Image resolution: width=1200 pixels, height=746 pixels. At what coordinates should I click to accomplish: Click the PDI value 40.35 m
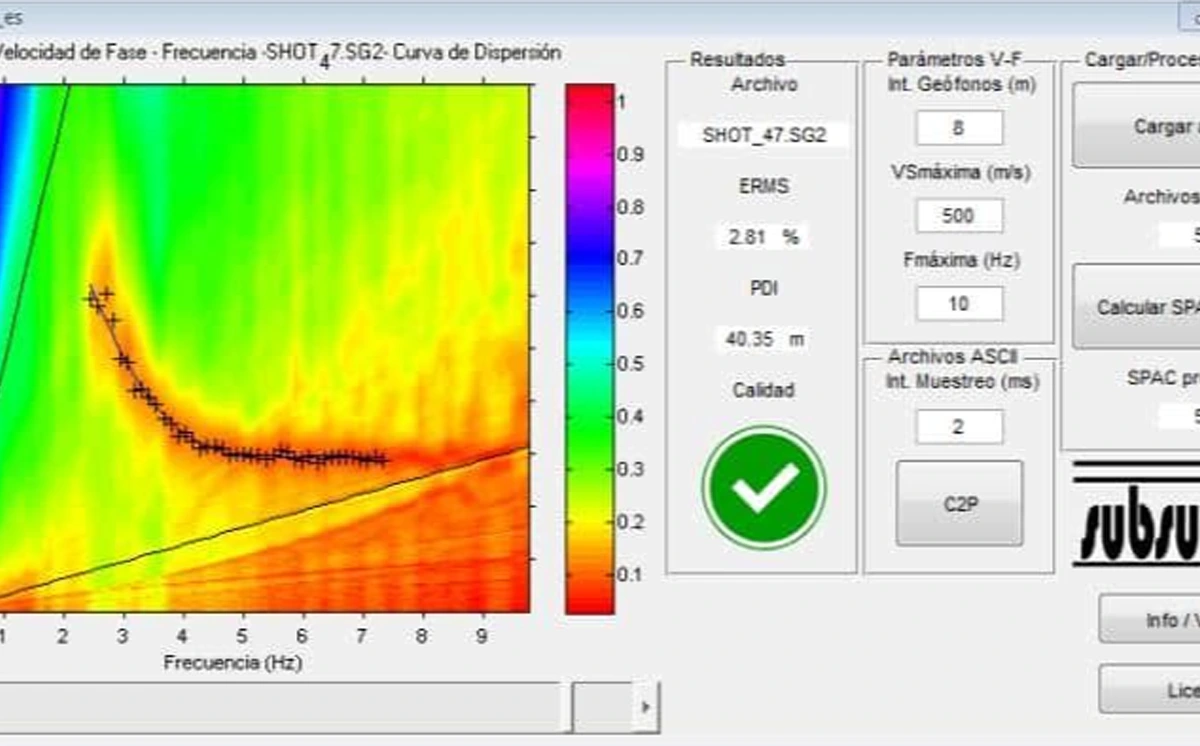[763, 339]
